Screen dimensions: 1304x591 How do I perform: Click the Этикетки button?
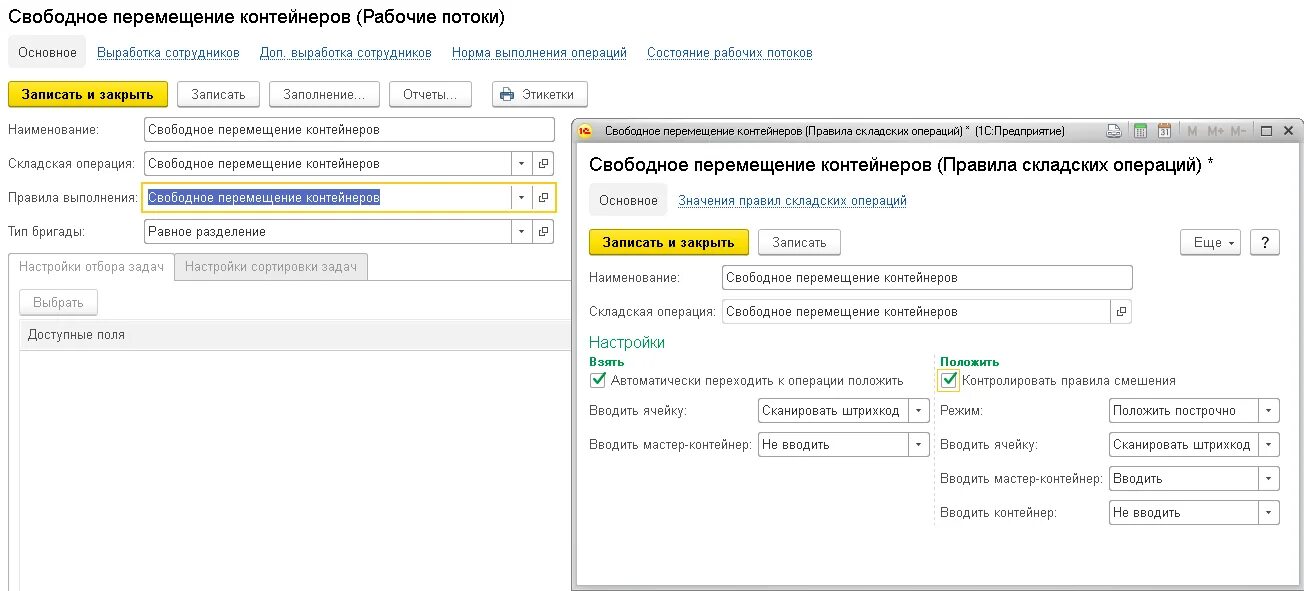[x=539, y=94]
